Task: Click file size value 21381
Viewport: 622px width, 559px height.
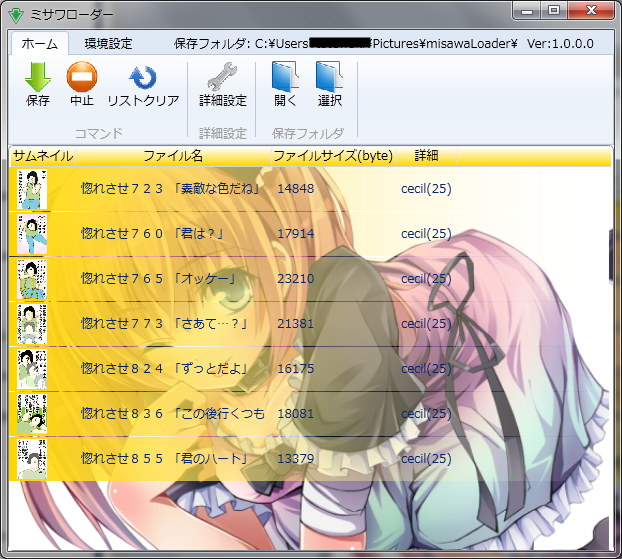Action: [x=296, y=324]
